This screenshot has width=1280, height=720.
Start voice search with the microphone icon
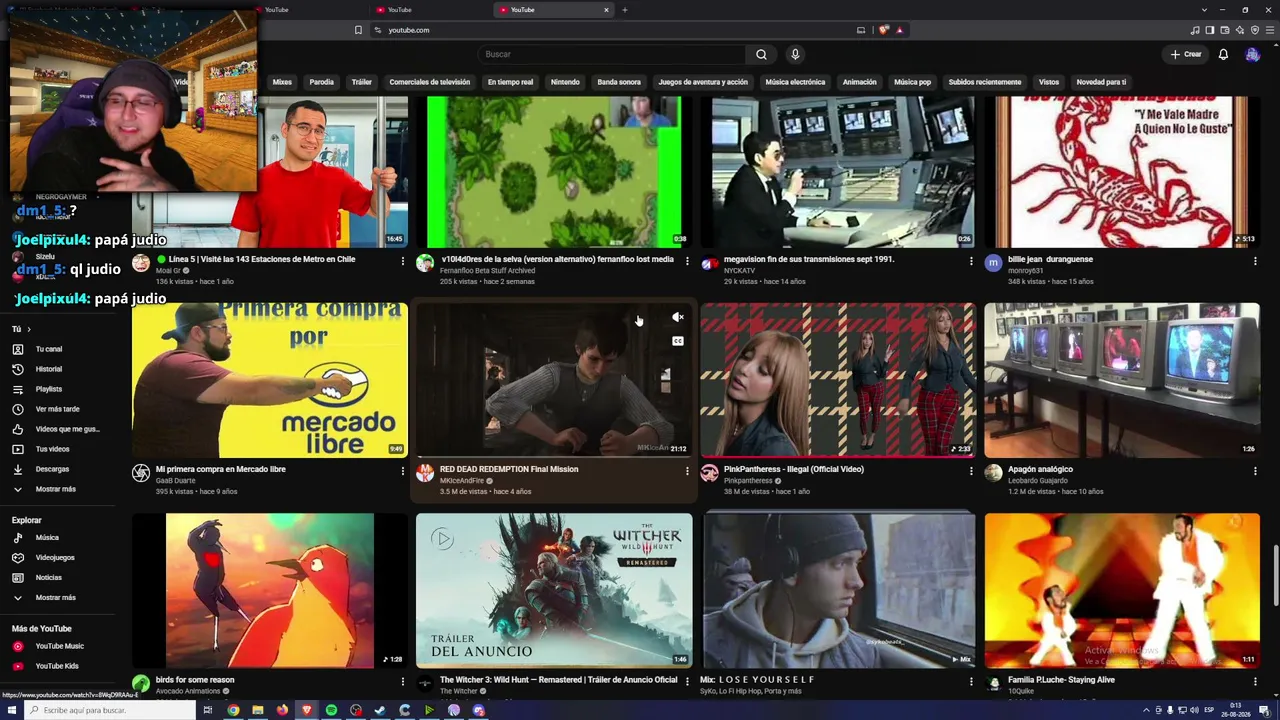pyautogui.click(x=795, y=54)
